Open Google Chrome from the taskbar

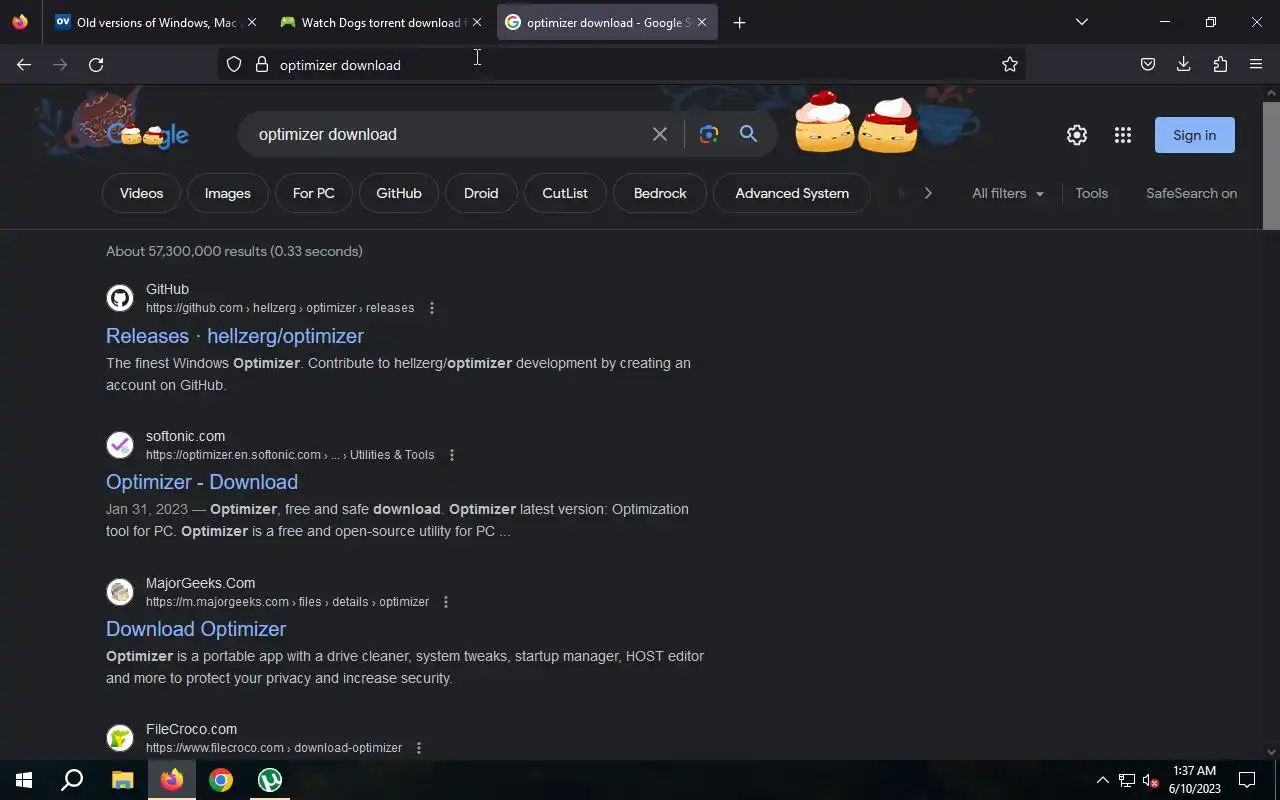(x=221, y=780)
